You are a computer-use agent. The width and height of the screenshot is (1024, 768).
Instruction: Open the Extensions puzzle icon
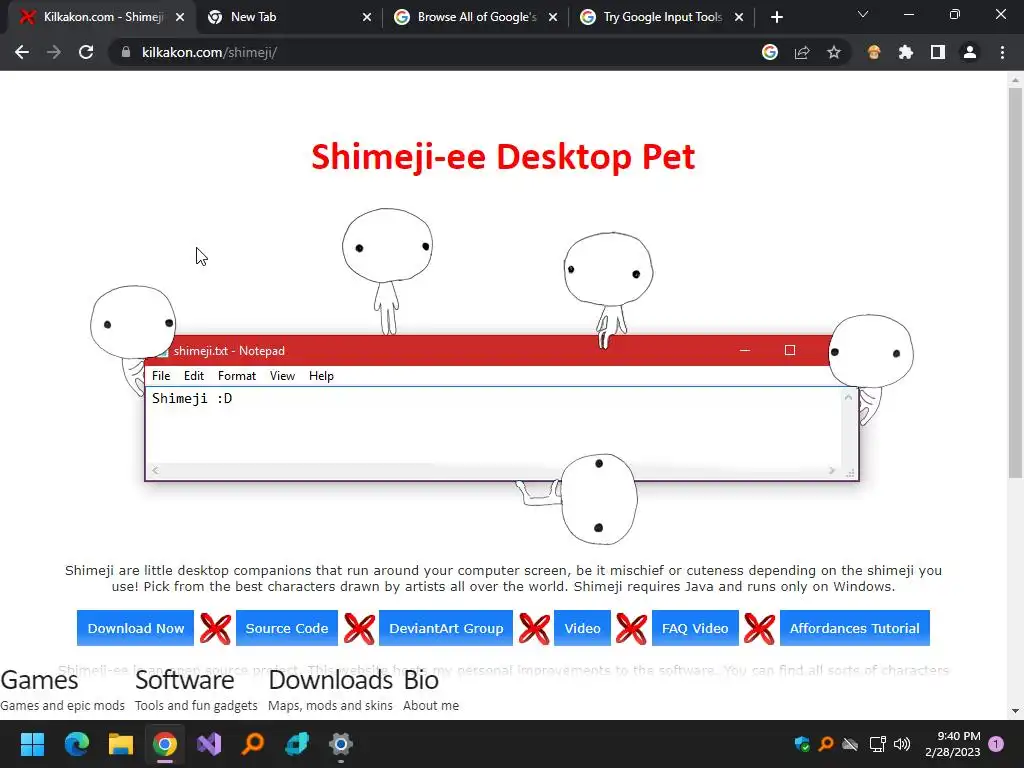pyautogui.click(x=906, y=52)
